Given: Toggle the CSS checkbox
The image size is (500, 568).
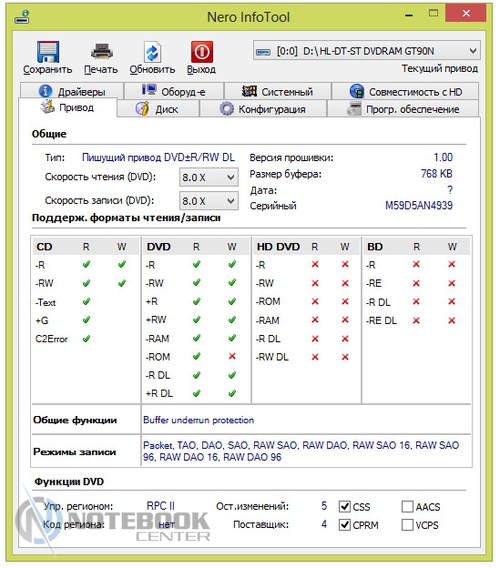Looking at the screenshot, I should coord(345,506).
